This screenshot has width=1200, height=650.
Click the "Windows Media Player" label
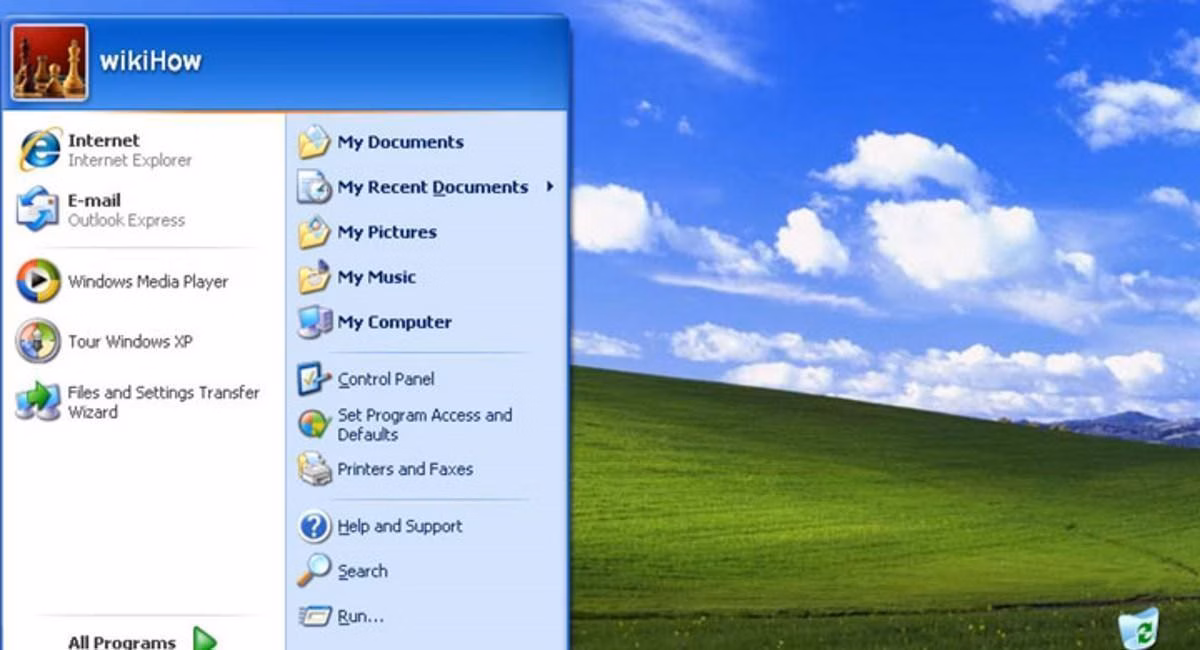(148, 282)
